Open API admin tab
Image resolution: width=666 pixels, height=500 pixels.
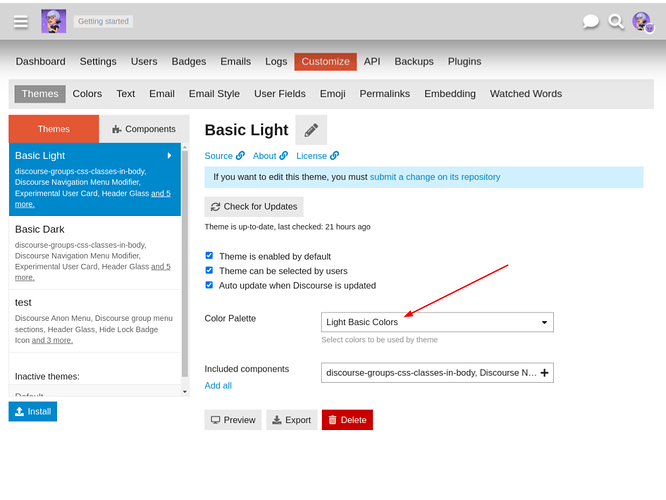(x=372, y=62)
